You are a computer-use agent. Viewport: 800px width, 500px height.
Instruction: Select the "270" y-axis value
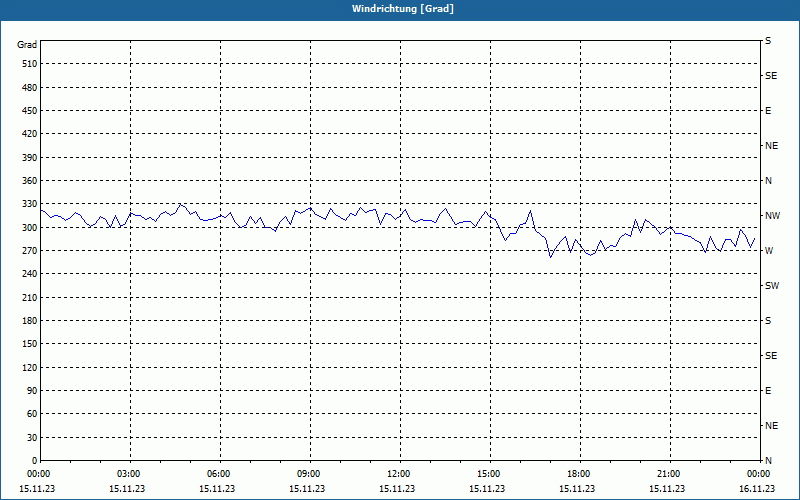coord(30,251)
